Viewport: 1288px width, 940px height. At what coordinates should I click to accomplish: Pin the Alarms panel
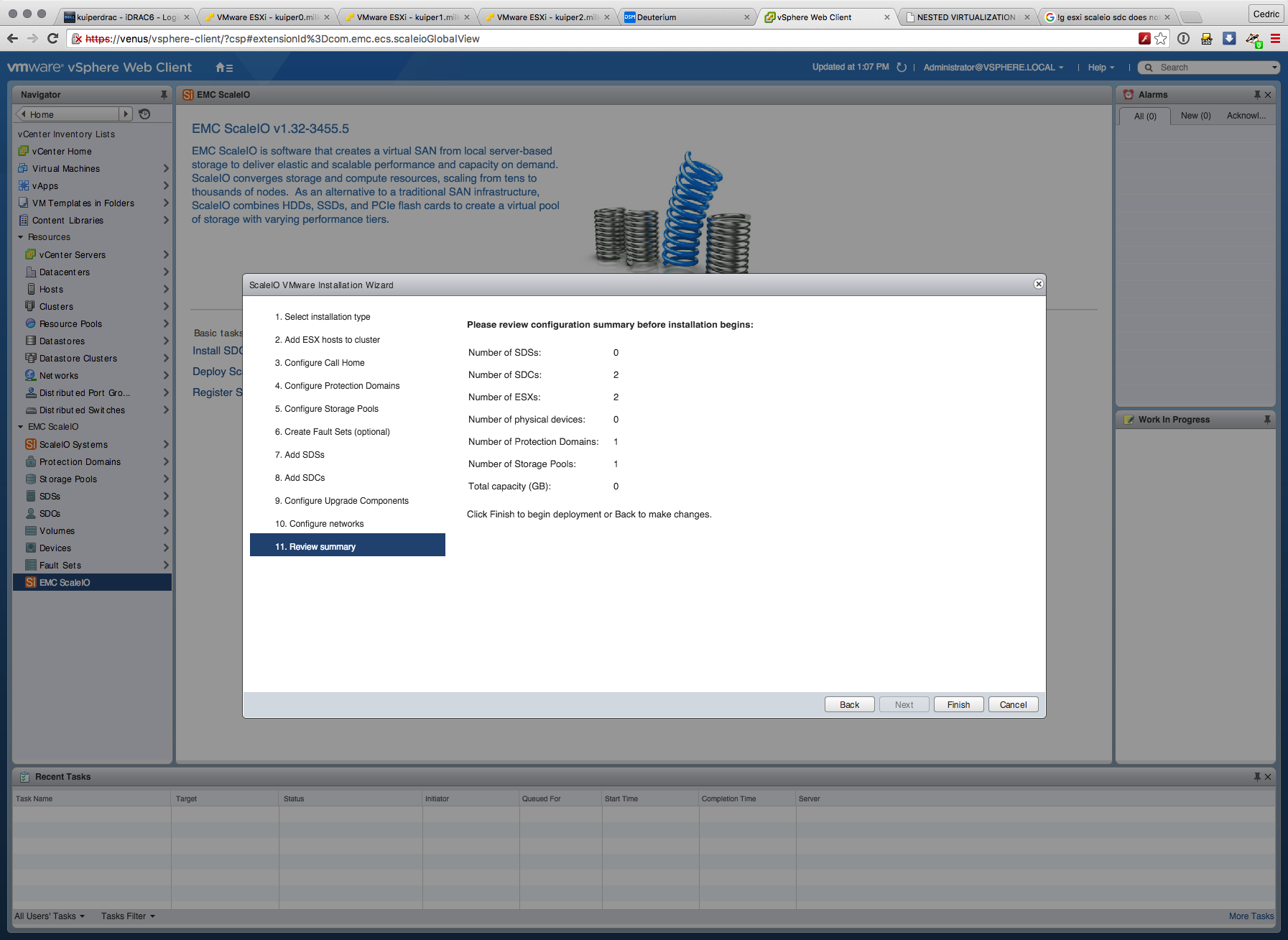coord(1257,95)
